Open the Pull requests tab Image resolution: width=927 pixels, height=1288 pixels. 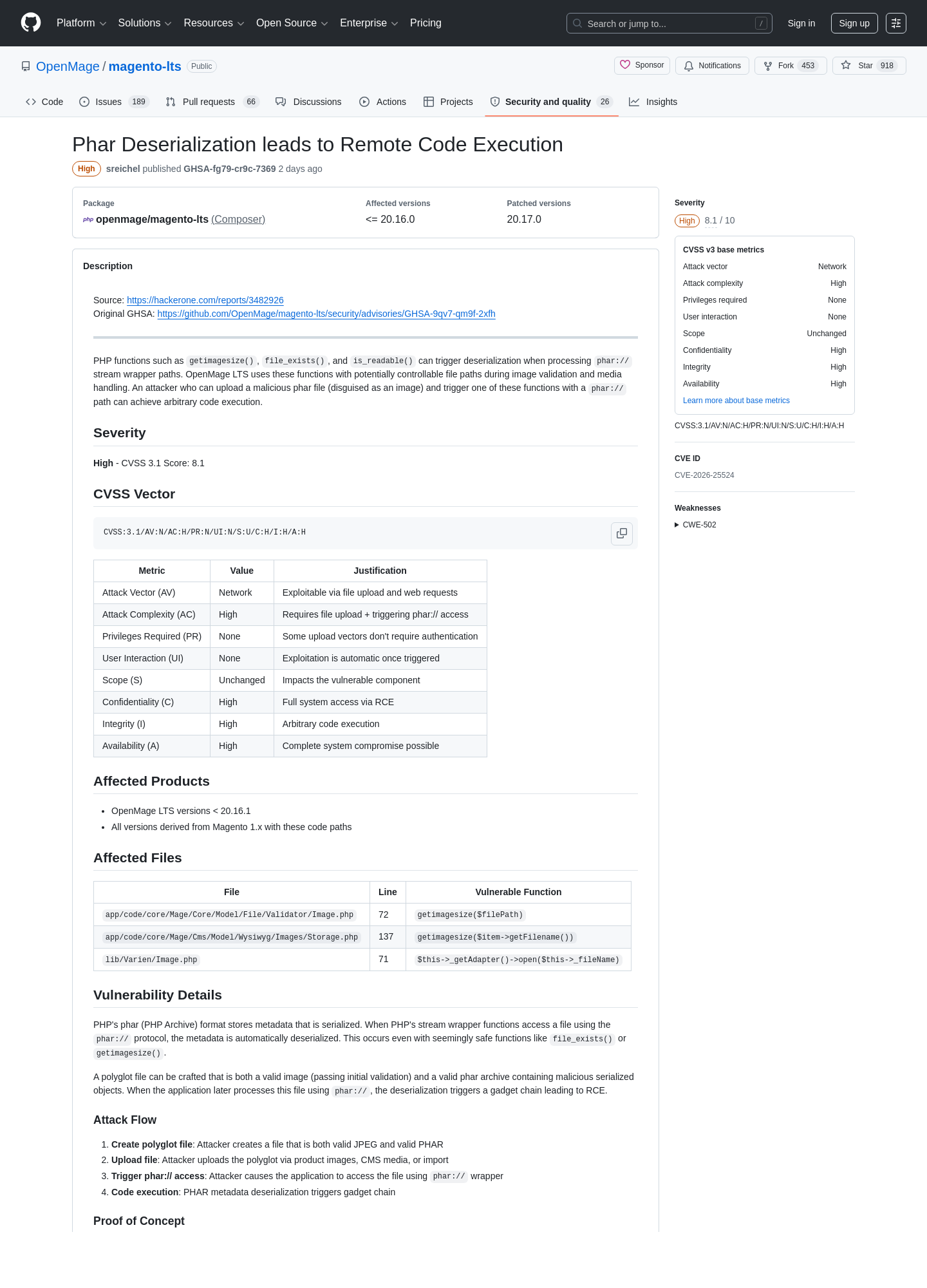212,102
